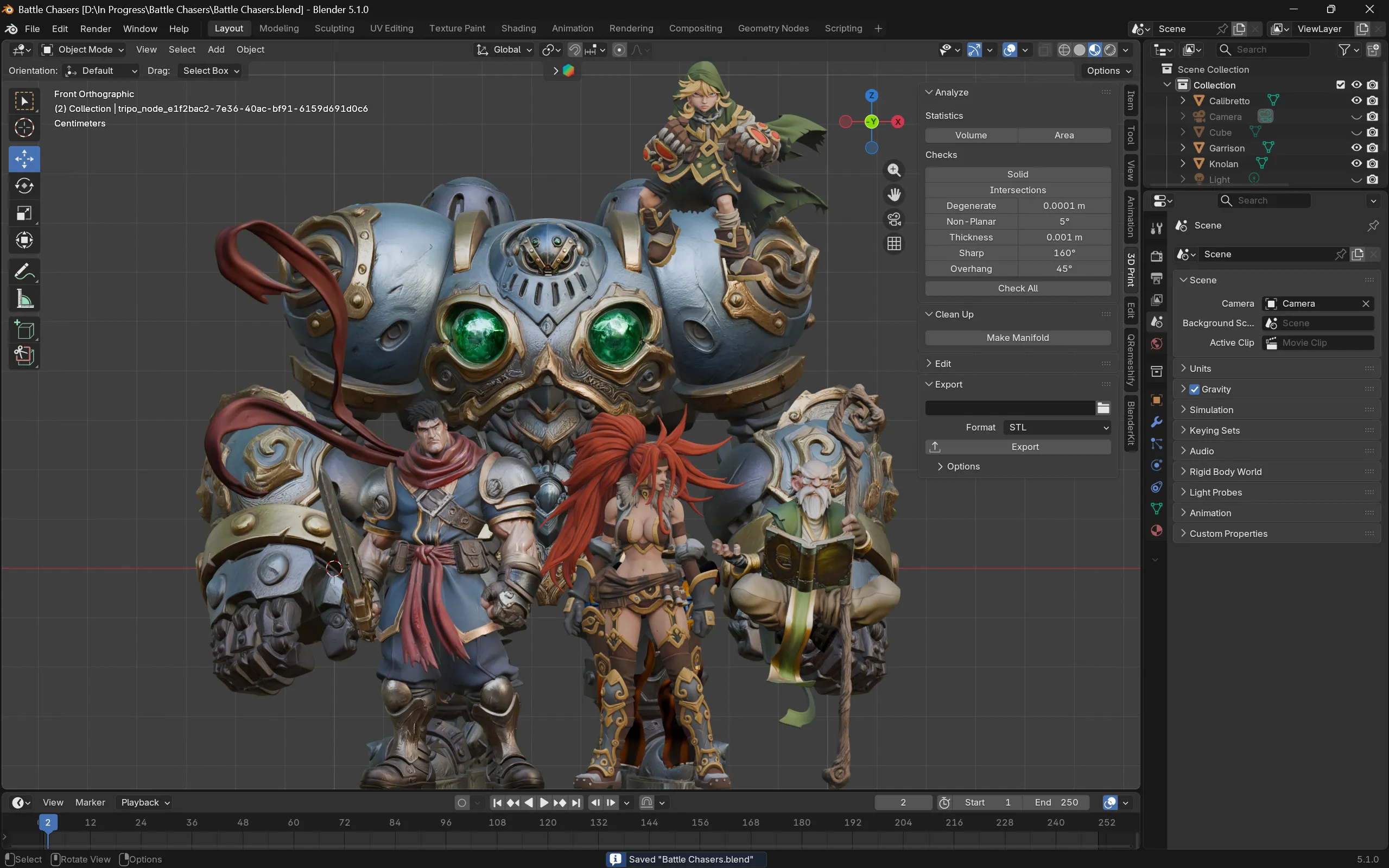Open the Render menu
The height and width of the screenshot is (868, 1389).
pos(96,29)
